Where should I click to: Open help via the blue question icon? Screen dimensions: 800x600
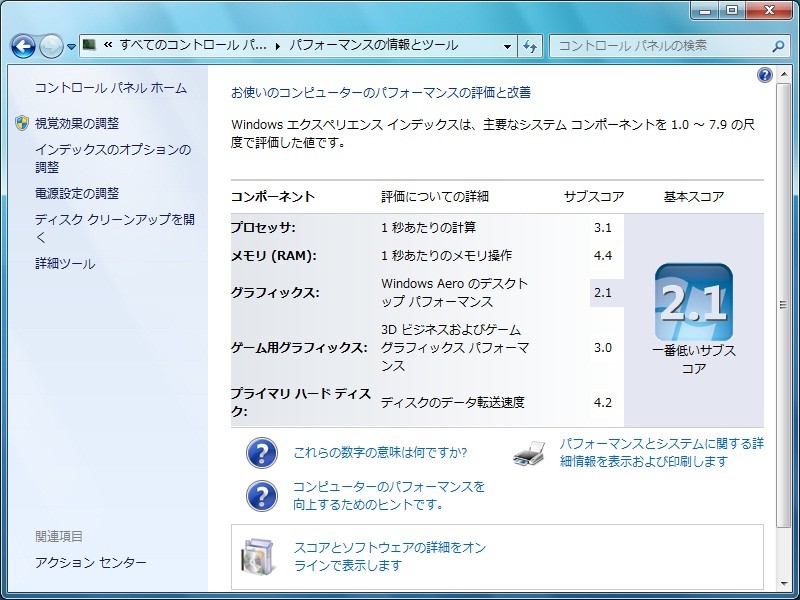(x=764, y=76)
